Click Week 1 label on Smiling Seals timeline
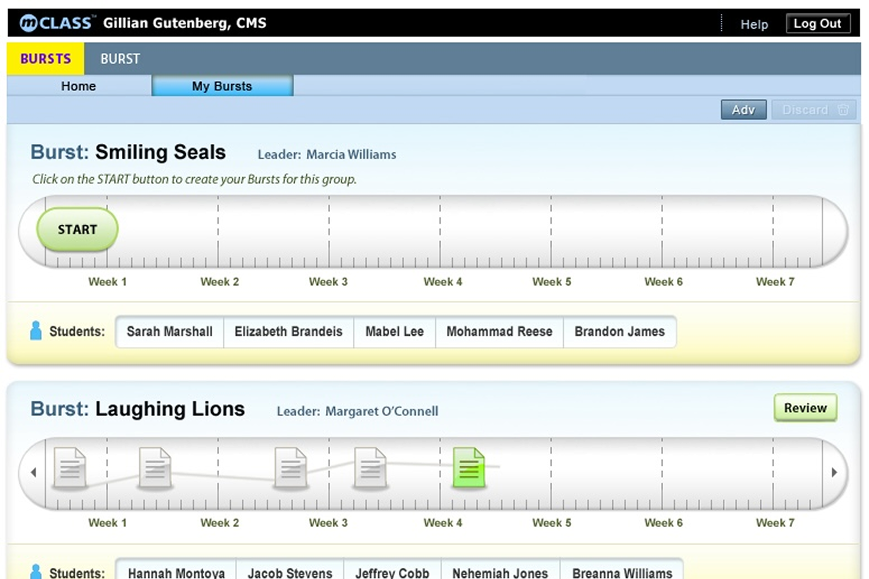Screen dimensions: 869x579 click(x=108, y=281)
